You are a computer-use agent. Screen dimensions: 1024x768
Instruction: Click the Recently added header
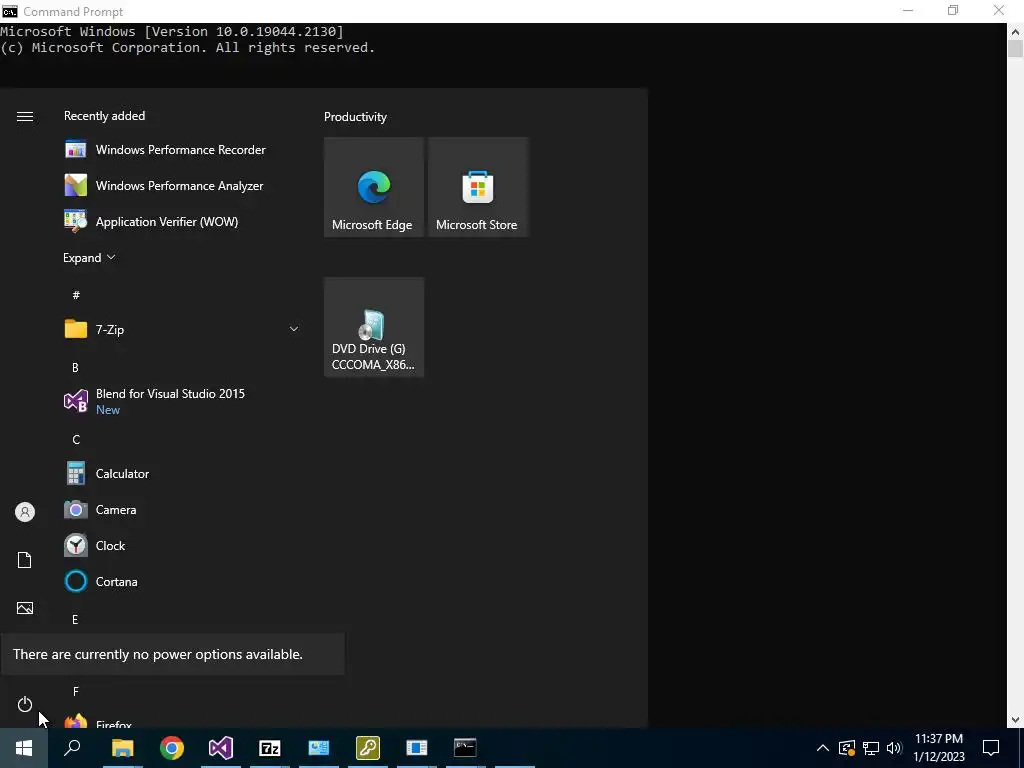(104, 116)
